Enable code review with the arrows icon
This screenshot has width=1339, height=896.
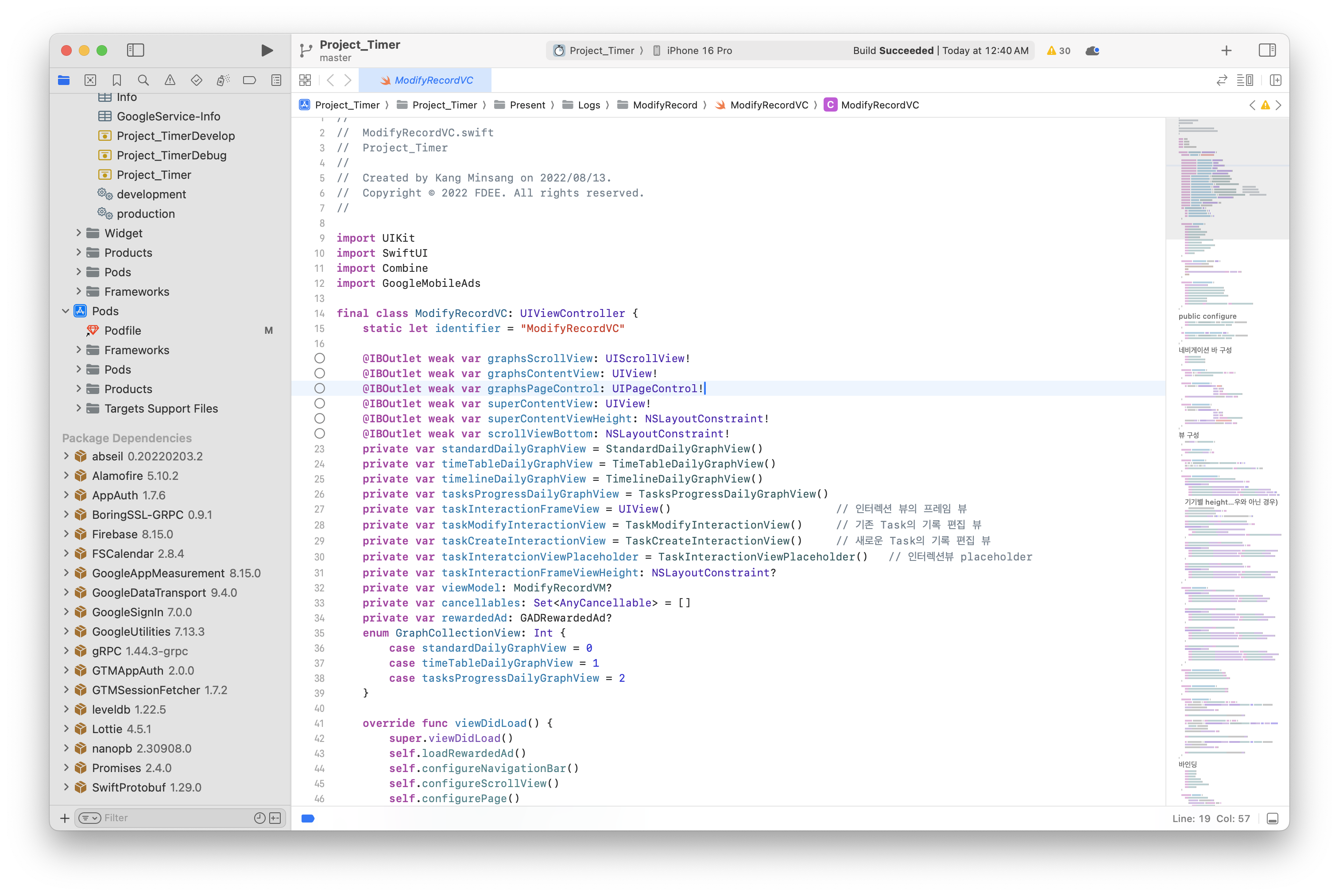click(x=1222, y=81)
